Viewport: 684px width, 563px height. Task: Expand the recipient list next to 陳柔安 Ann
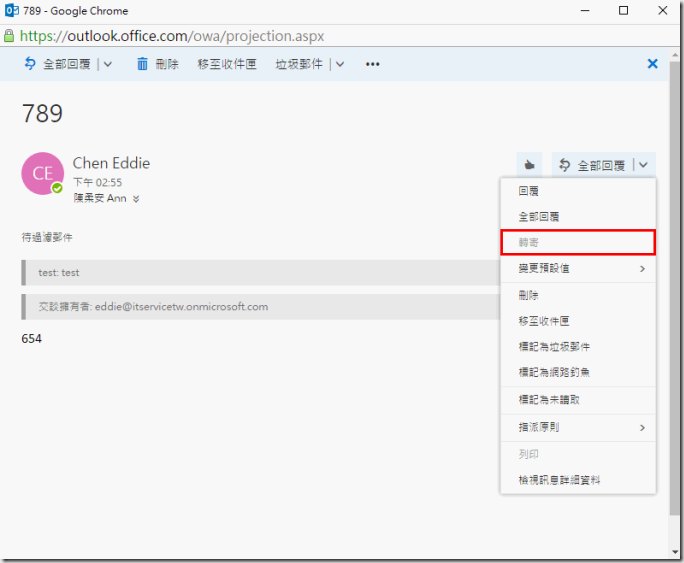[136, 199]
